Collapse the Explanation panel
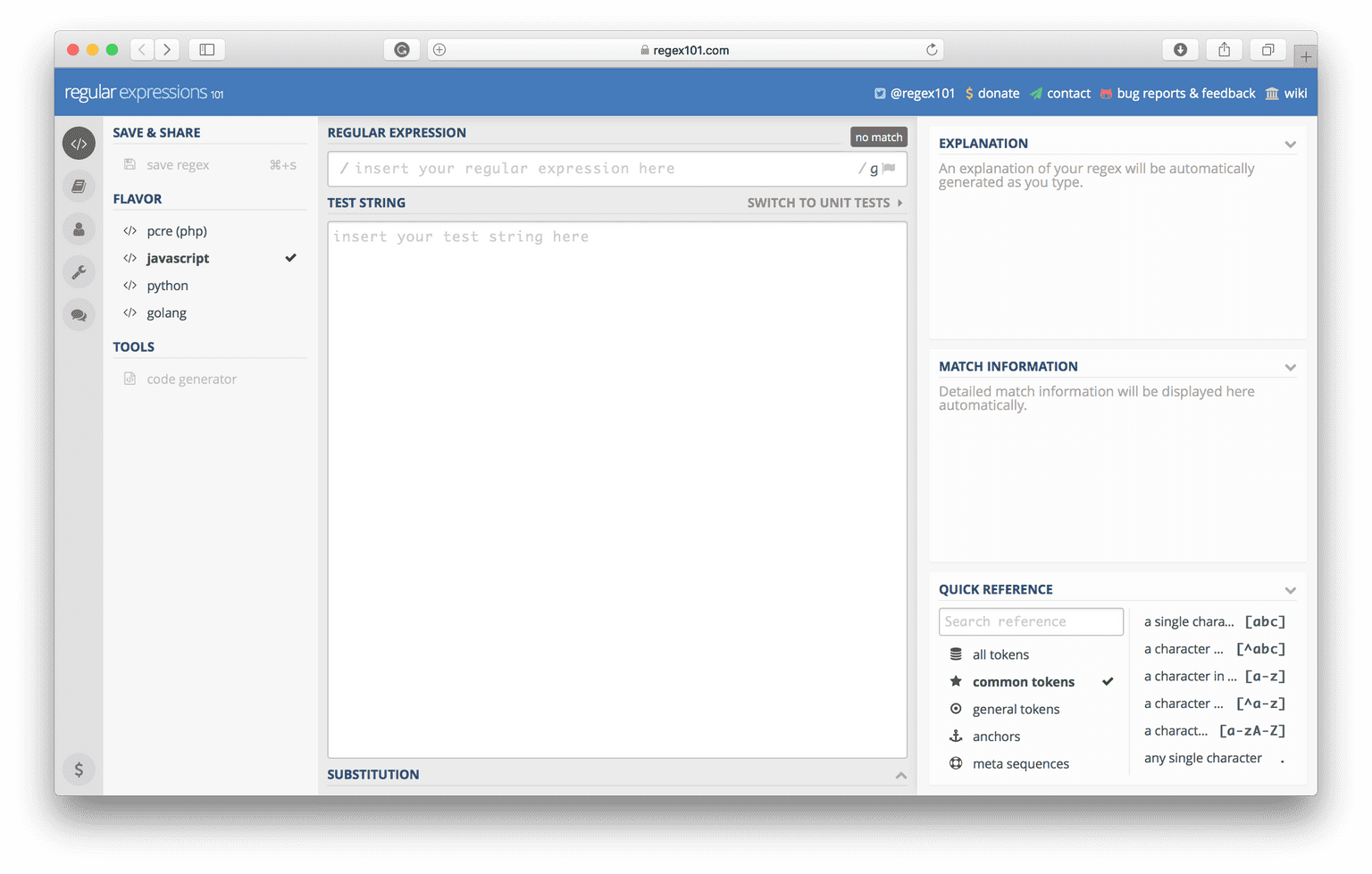 point(1290,143)
